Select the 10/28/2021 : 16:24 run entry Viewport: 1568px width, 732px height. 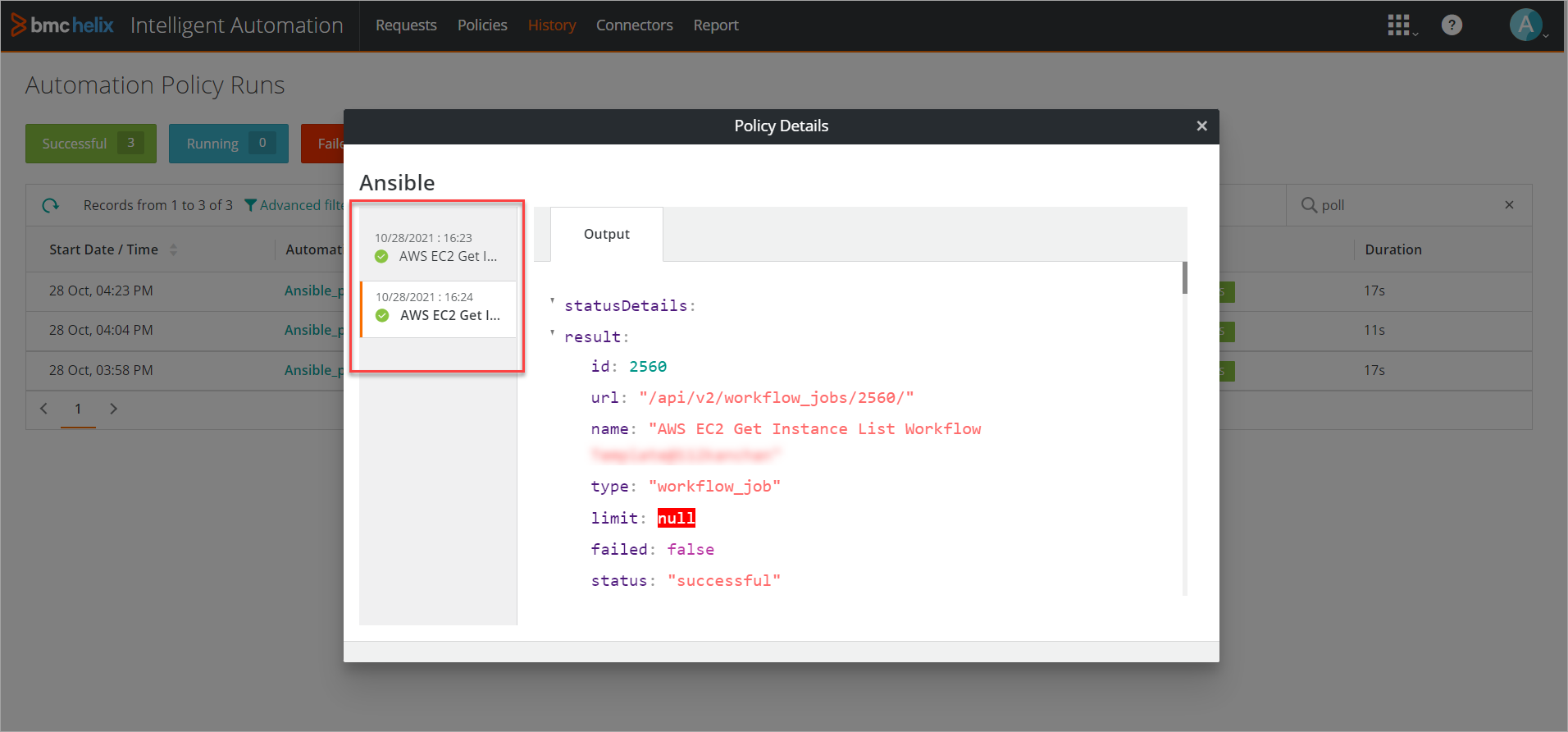coord(438,309)
